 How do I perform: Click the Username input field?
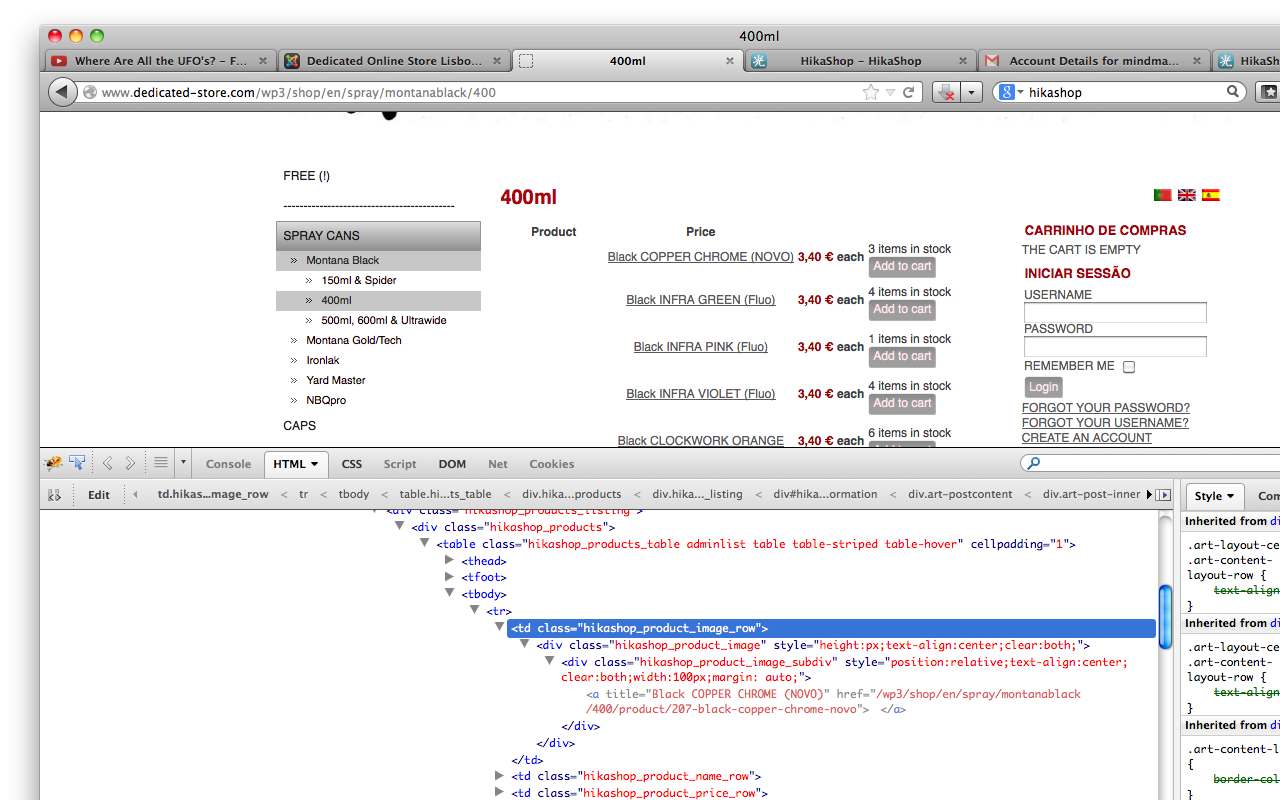pyautogui.click(x=1115, y=313)
